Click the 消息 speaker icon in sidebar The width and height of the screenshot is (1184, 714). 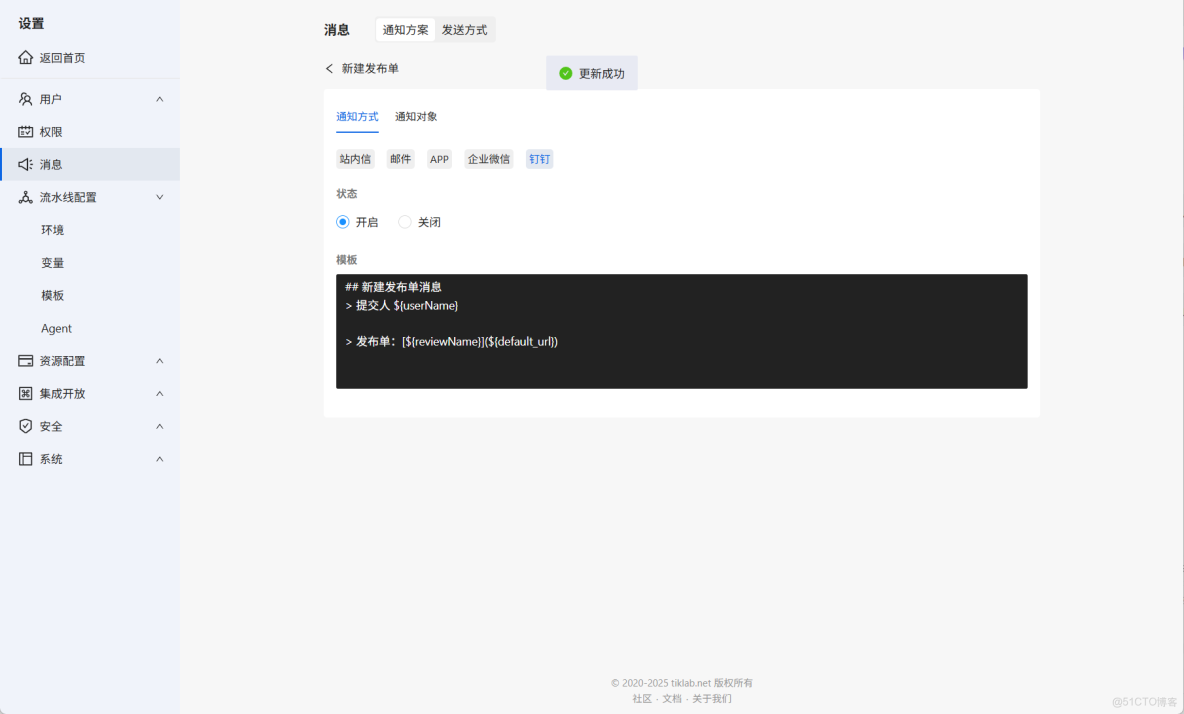[24, 164]
